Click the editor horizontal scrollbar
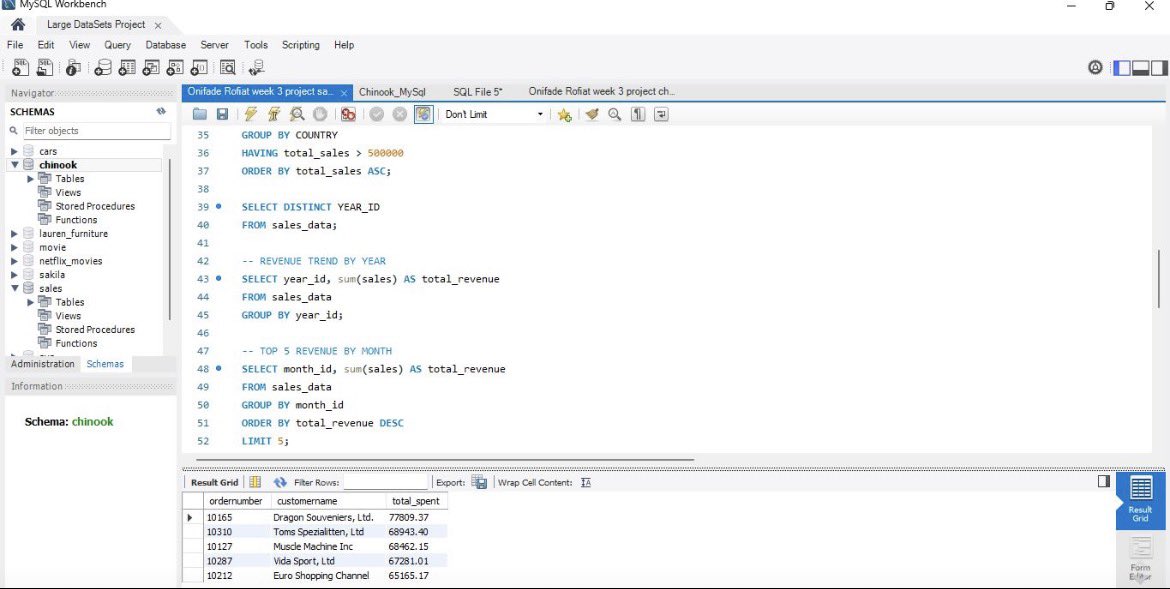The image size is (1170, 589). (x=445, y=461)
